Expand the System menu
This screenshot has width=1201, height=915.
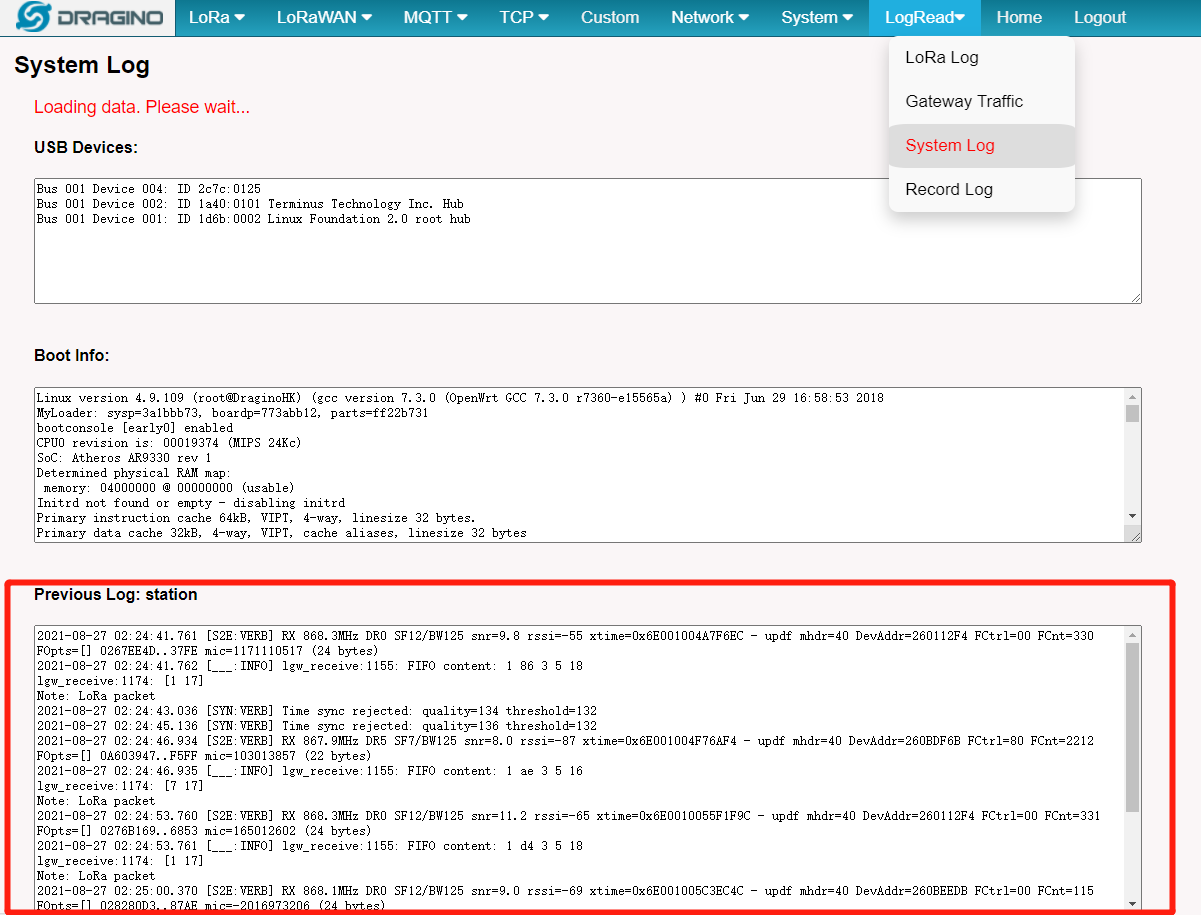pos(817,17)
